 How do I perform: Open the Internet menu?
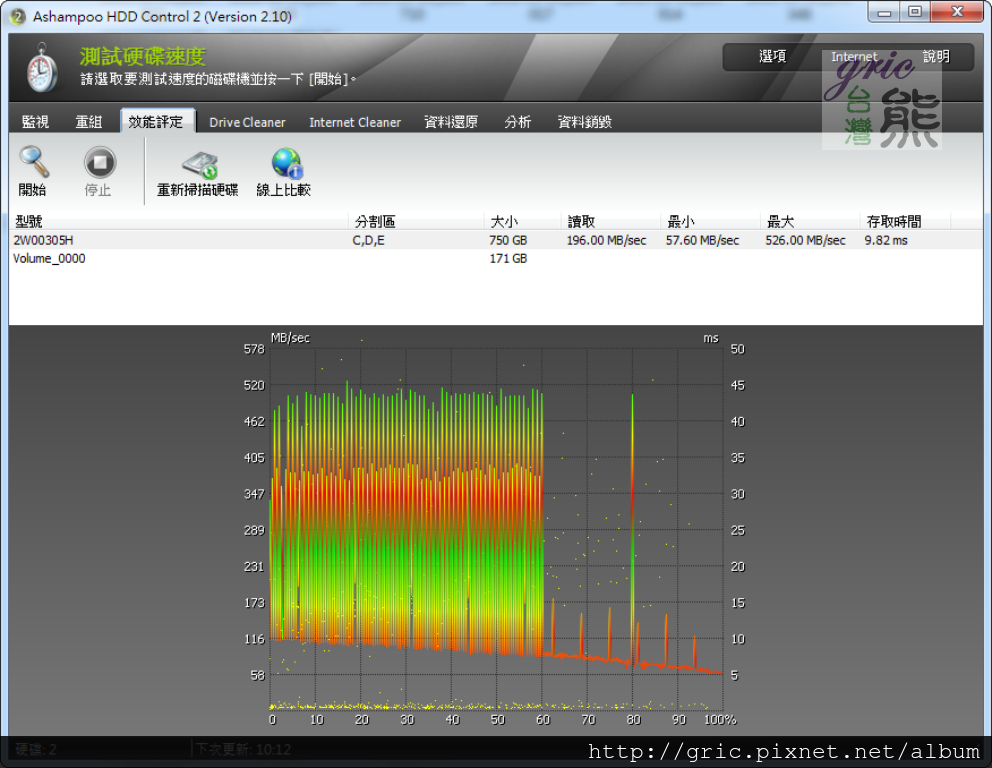(x=854, y=57)
